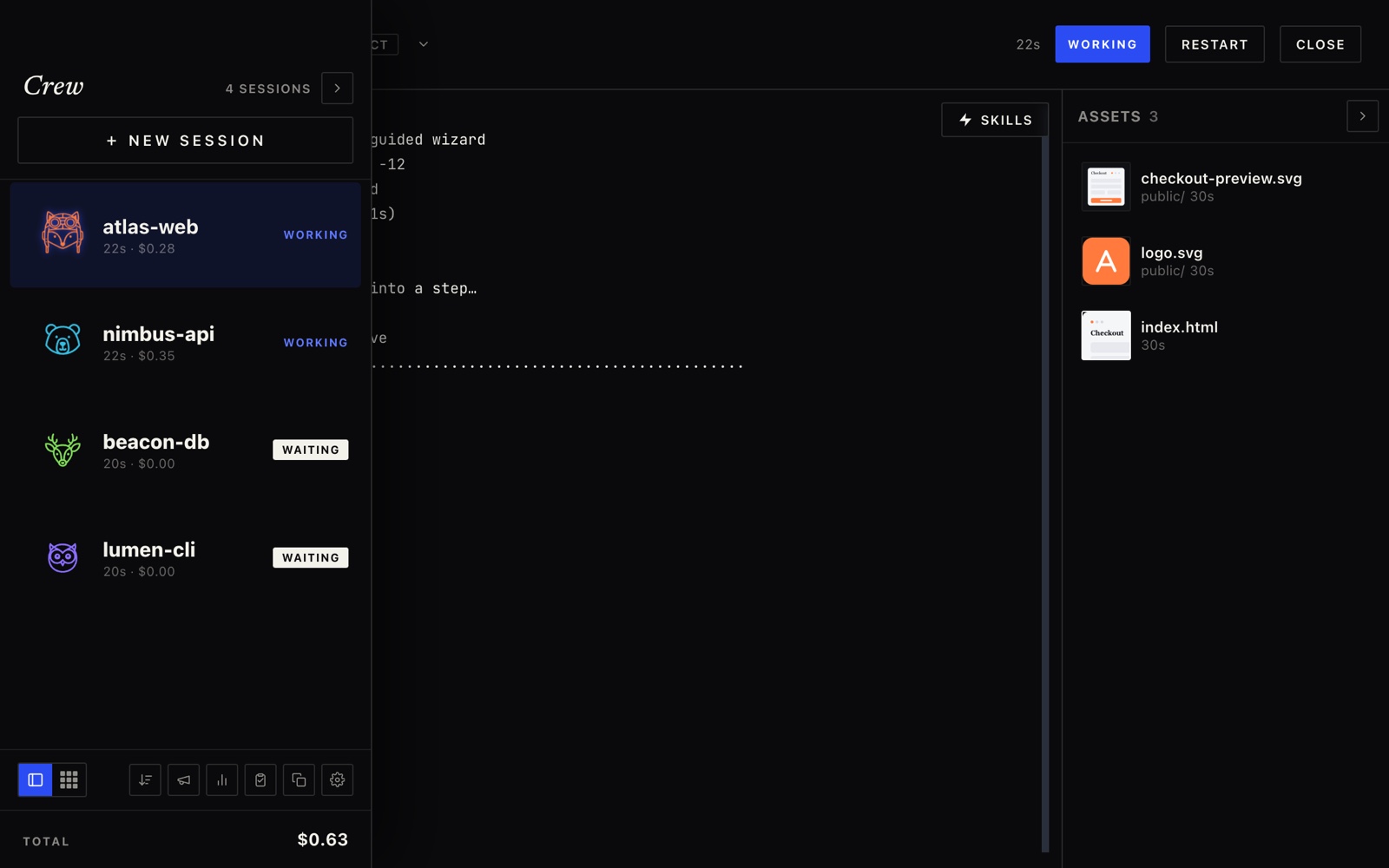The height and width of the screenshot is (868, 1389).
Task: Click the megaphone broadcast icon
Action: click(x=183, y=779)
